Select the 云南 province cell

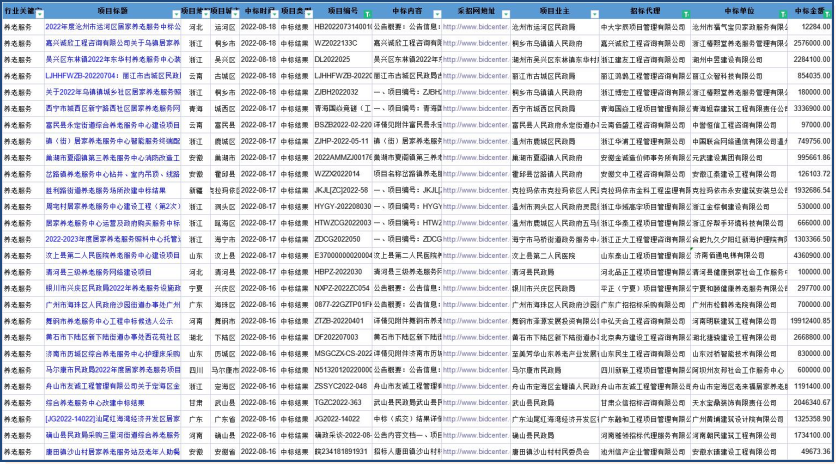click(x=196, y=75)
